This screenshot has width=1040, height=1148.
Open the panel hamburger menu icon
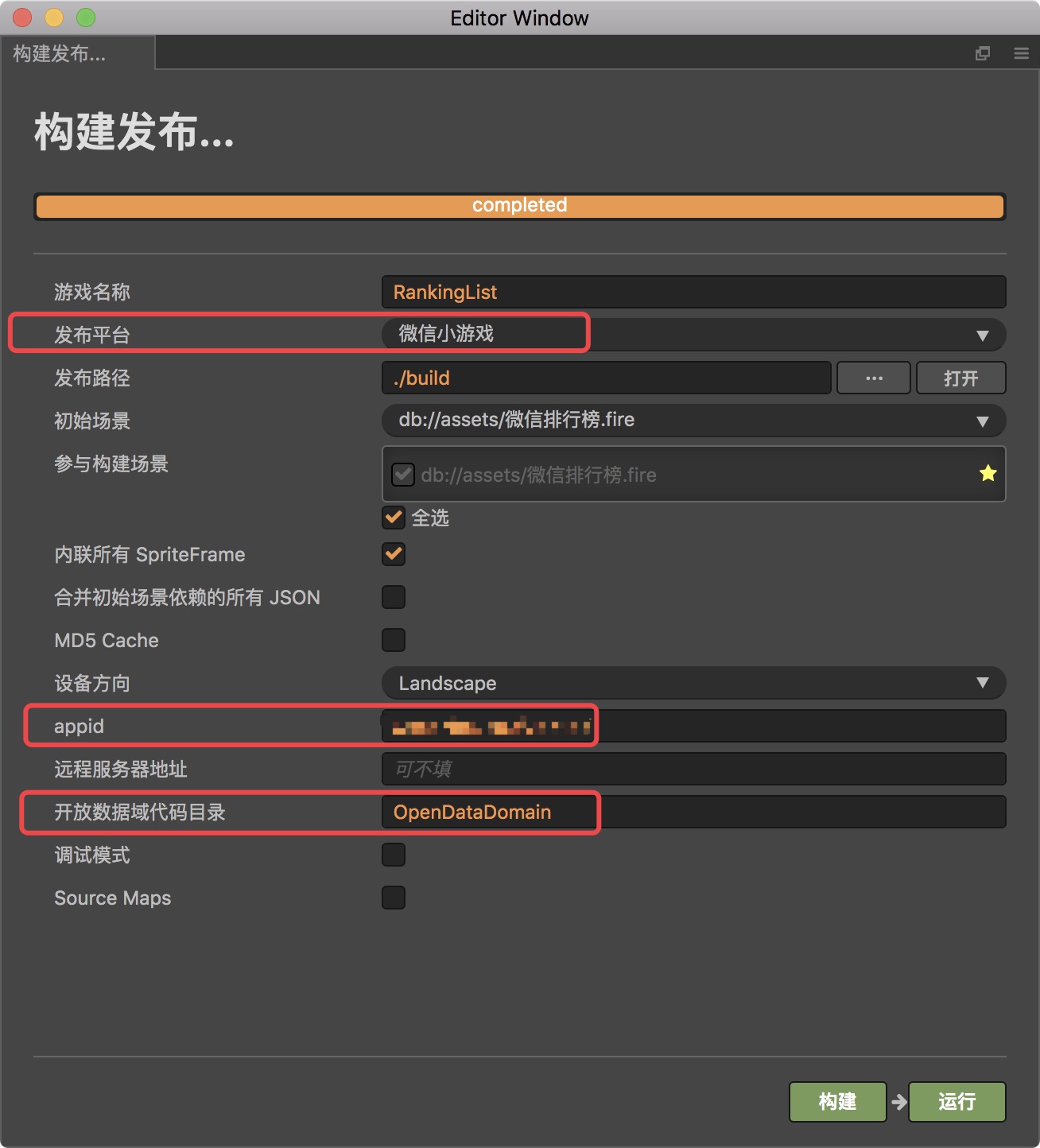[x=1022, y=53]
